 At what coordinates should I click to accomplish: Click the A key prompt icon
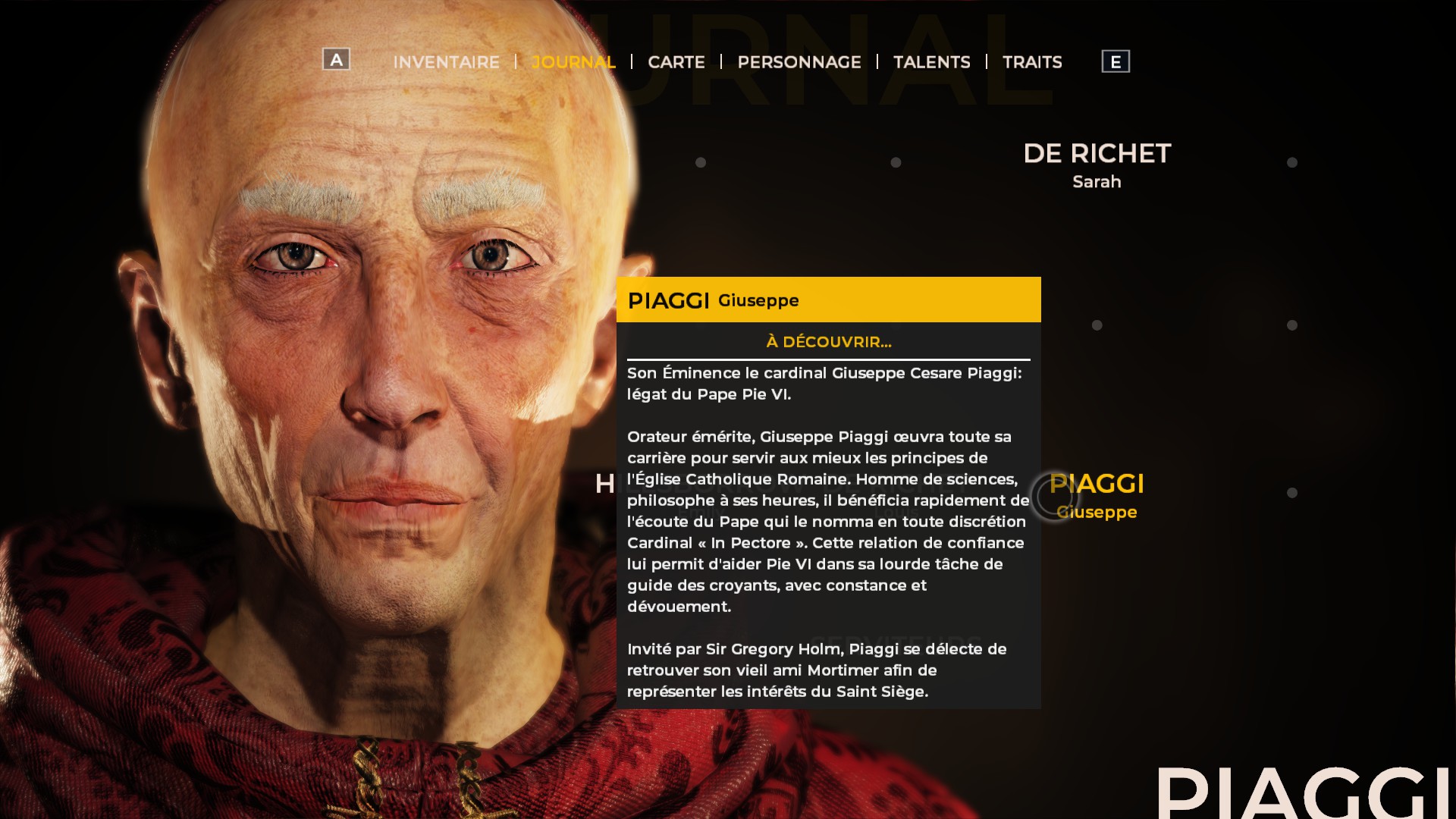(336, 59)
